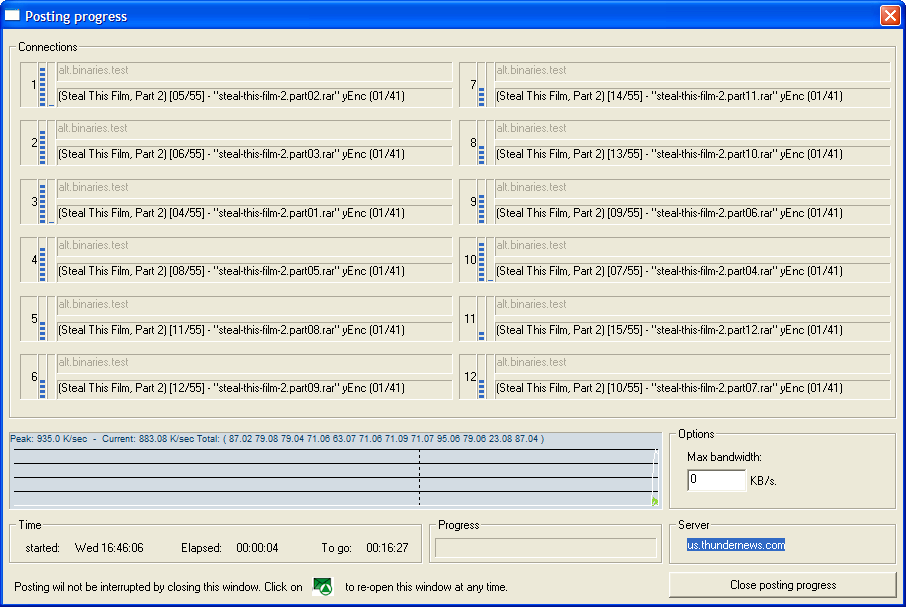Click the green posting reopen icon

(323, 586)
